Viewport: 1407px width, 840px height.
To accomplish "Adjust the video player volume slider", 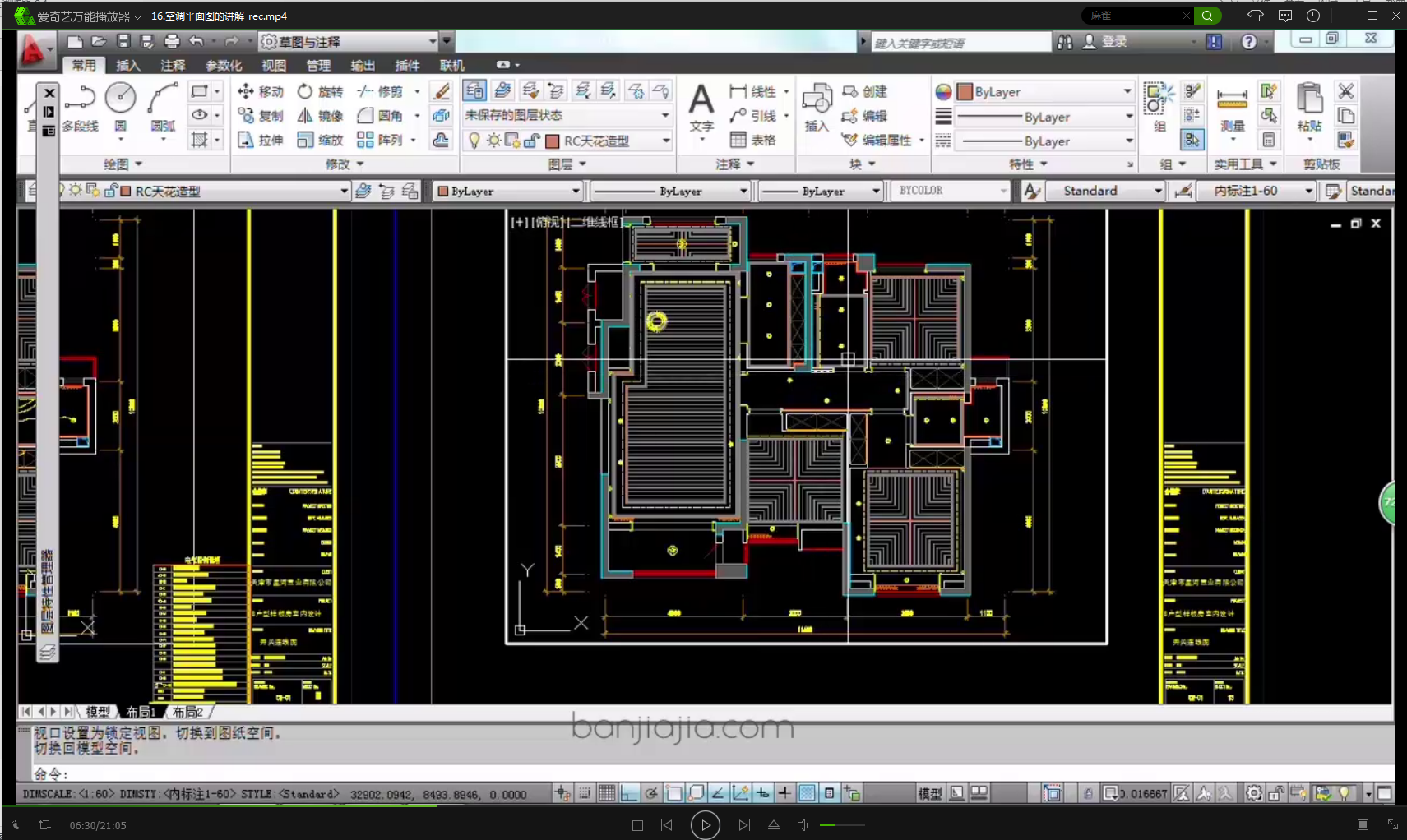I will click(842, 824).
